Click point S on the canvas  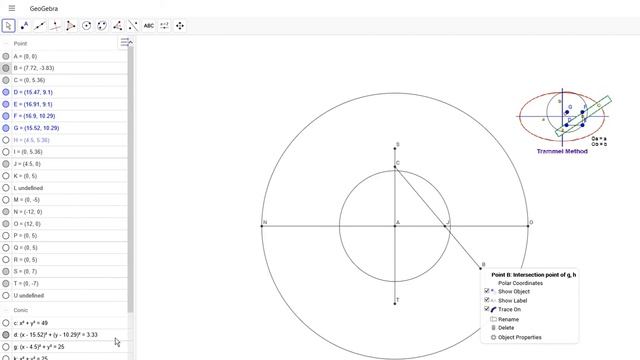tap(395, 148)
